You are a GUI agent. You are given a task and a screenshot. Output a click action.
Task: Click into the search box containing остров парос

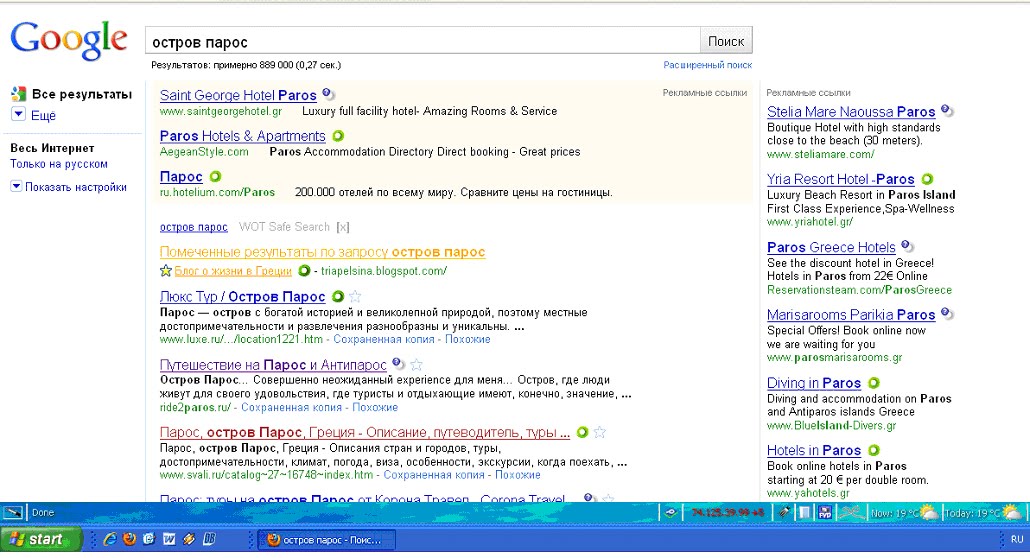click(x=422, y=41)
